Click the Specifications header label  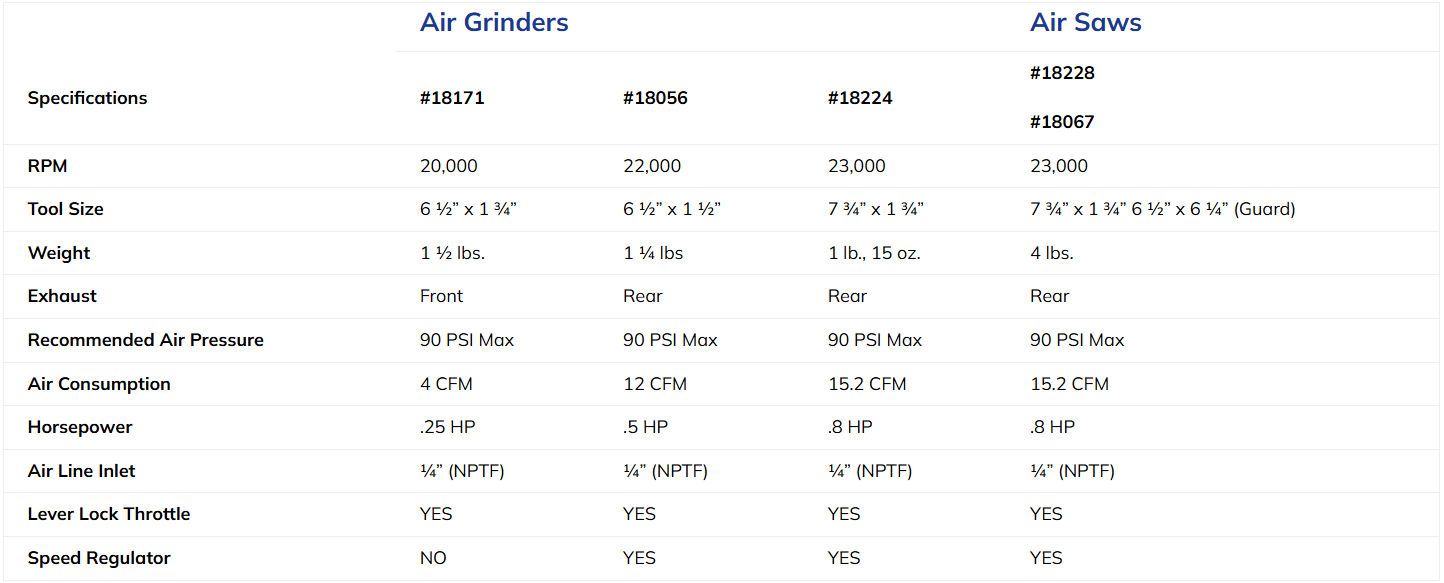87,98
